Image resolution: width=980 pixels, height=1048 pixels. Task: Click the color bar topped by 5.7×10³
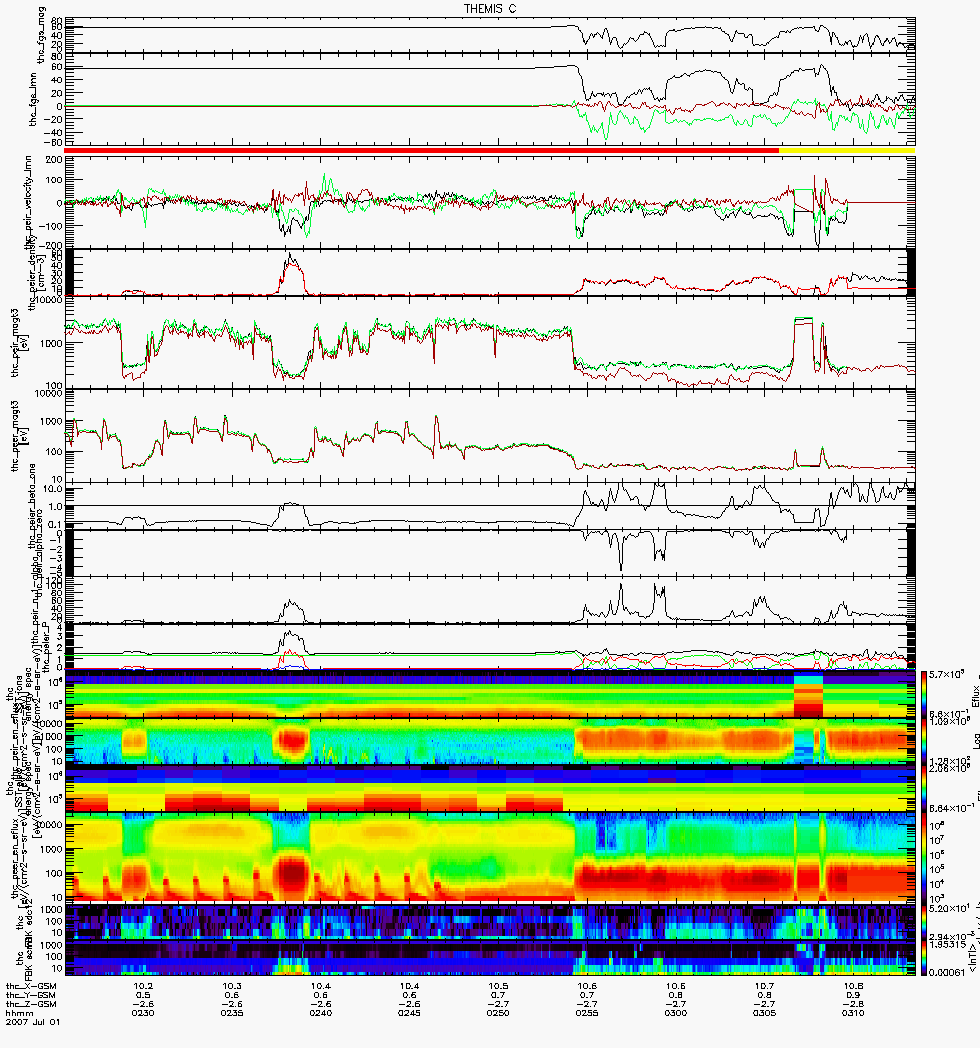coord(924,694)
